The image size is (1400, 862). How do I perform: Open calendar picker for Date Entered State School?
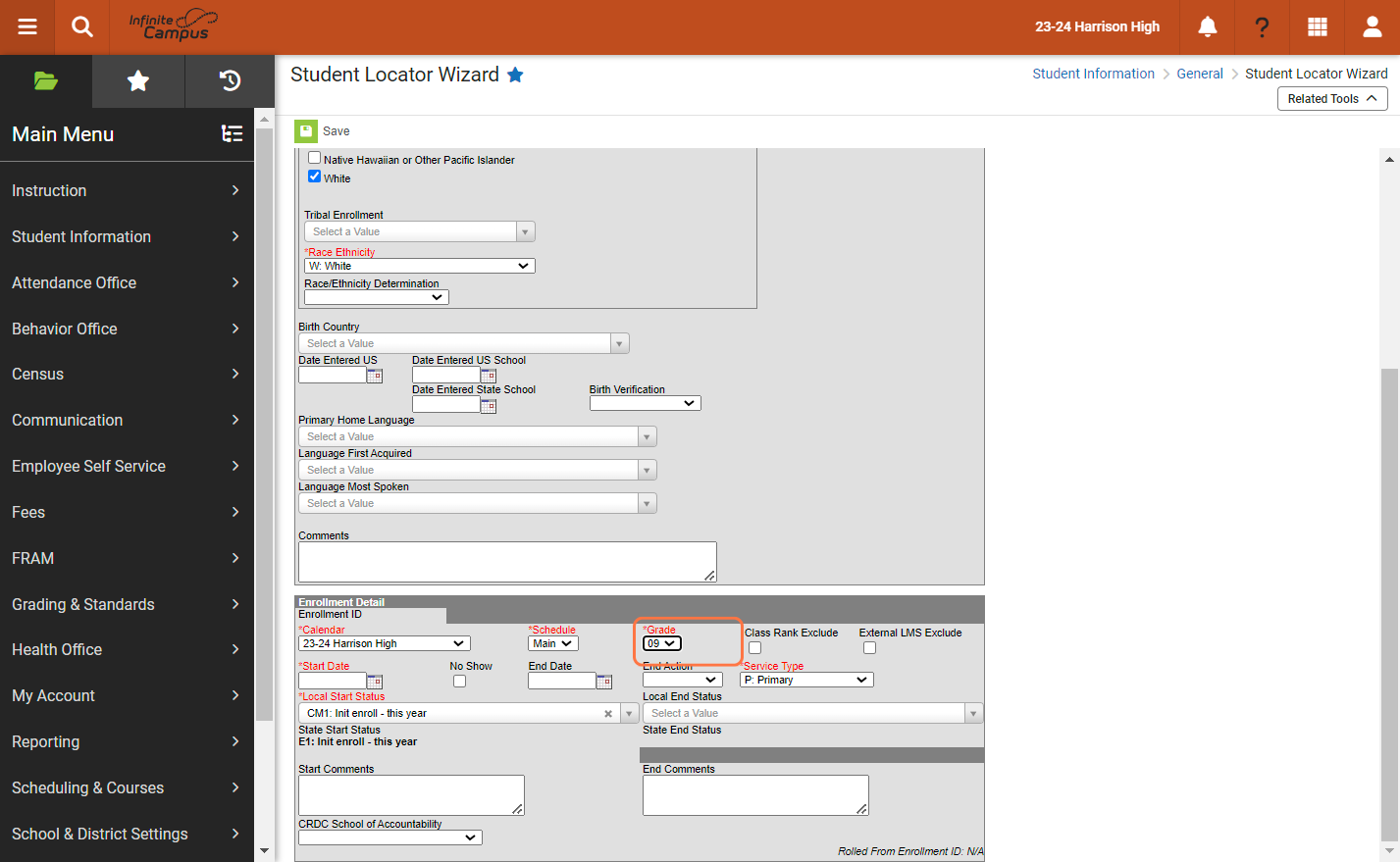[489, 405]
